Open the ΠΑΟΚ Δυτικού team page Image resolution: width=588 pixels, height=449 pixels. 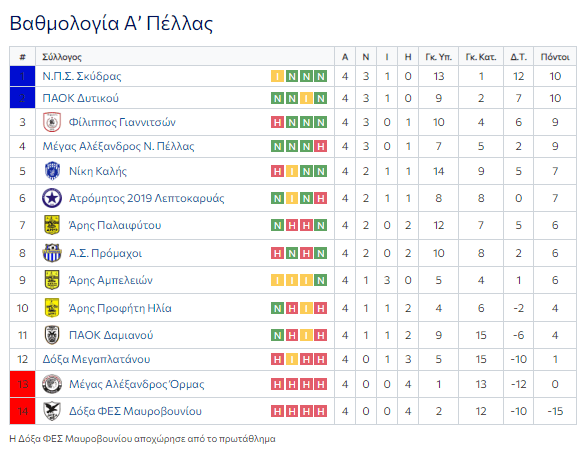[x=81, y=98]
